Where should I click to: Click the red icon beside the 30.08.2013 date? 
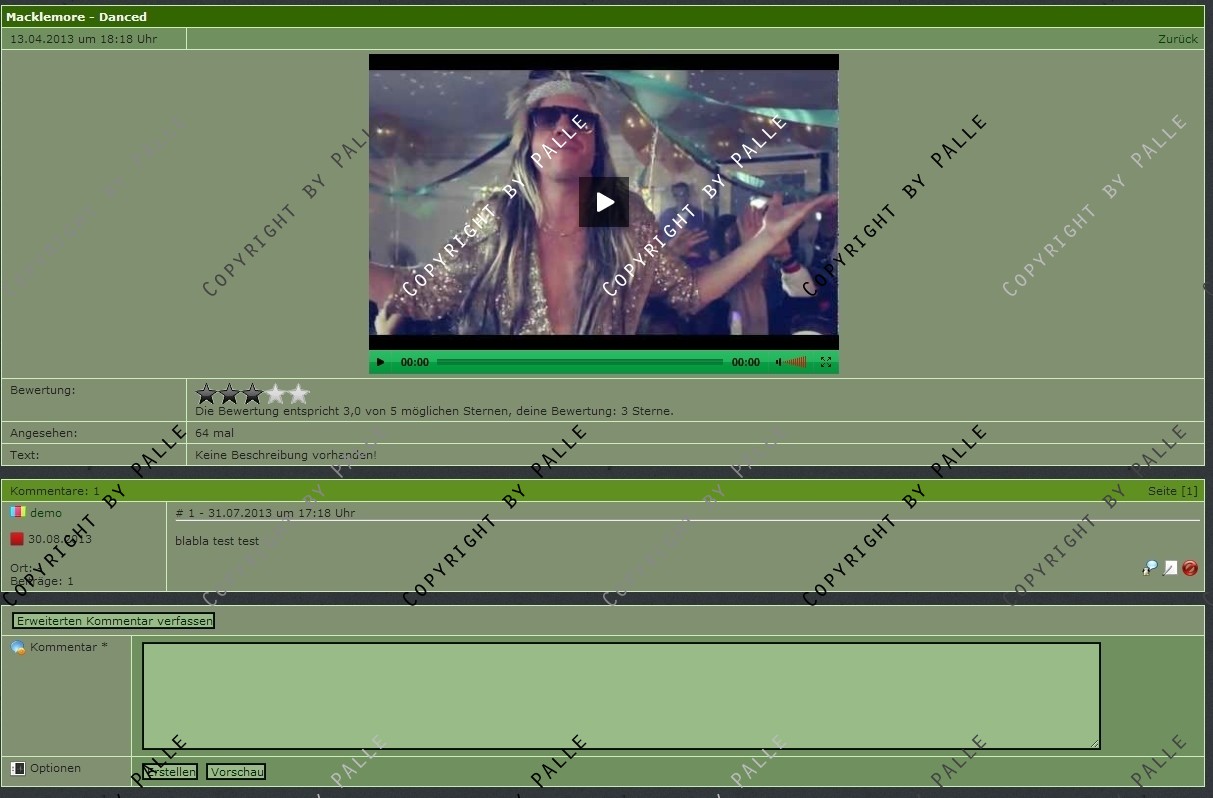pos(17,539)
